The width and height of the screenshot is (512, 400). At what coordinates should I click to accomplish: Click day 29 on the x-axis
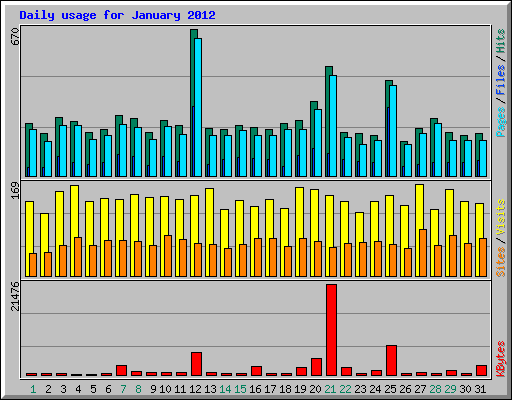450,389
